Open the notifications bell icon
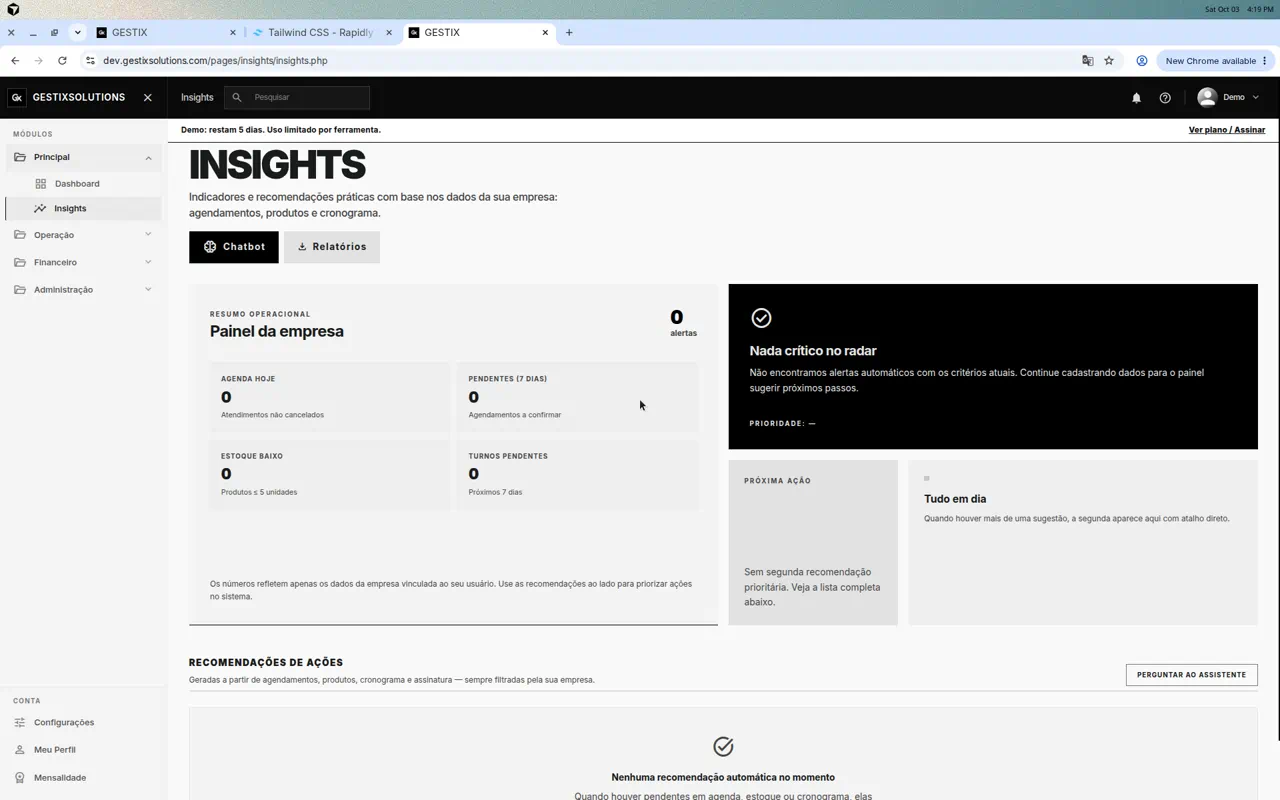This screenshot has height=800, width=1280. pyautogui.click(x=1136, y=98)
